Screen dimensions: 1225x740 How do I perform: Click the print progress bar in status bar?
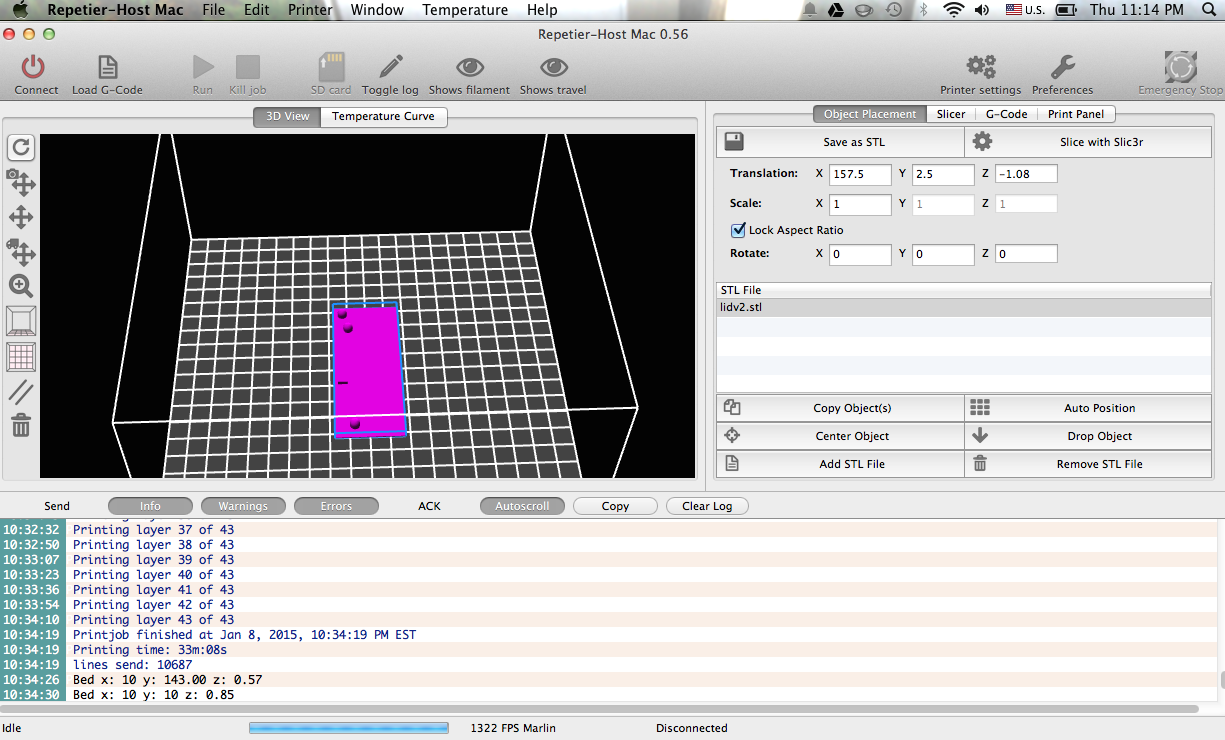(x=348, y=728)
